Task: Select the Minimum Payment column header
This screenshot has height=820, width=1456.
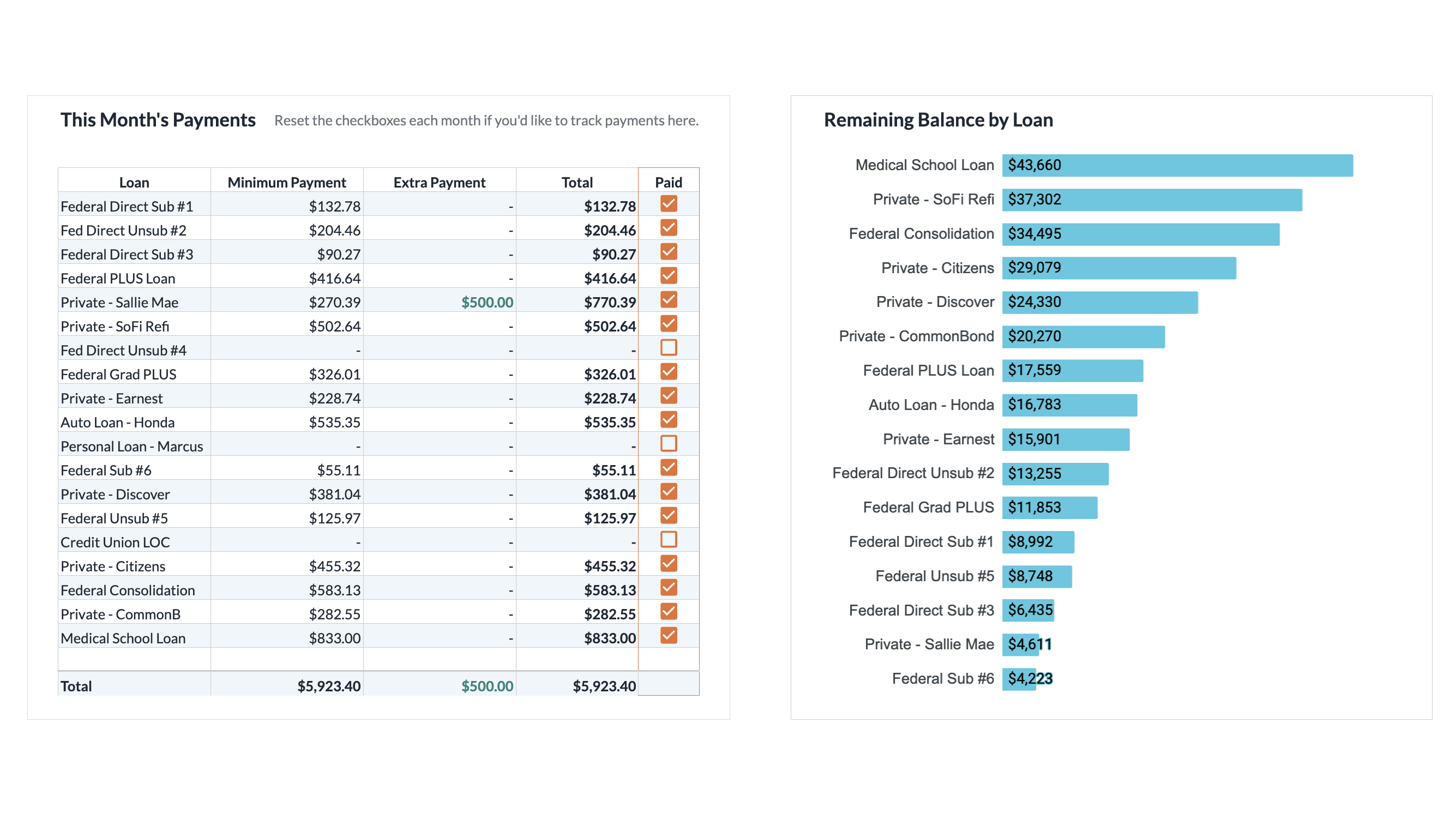Action: pyautogui.click(x=287, y=183)
